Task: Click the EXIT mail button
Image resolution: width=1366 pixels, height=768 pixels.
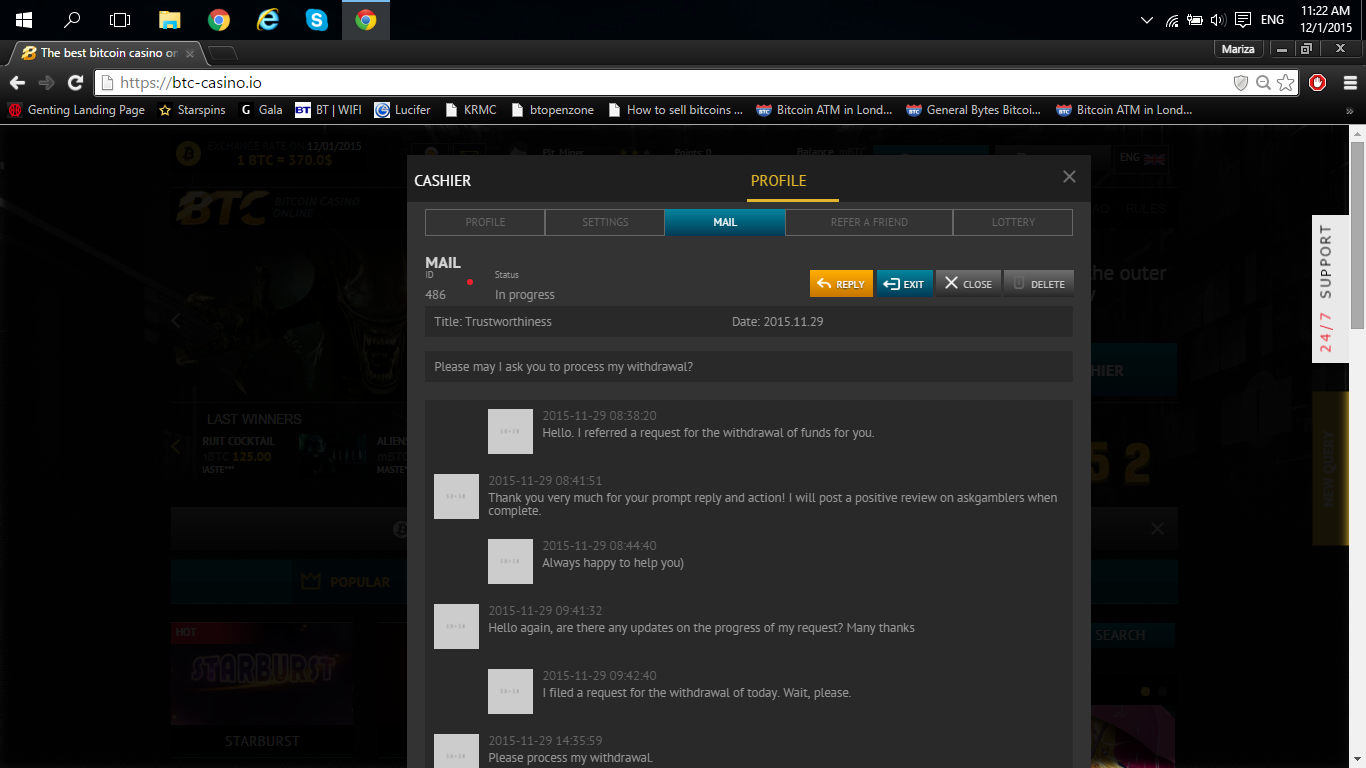Action: click(x=905, y=284)
